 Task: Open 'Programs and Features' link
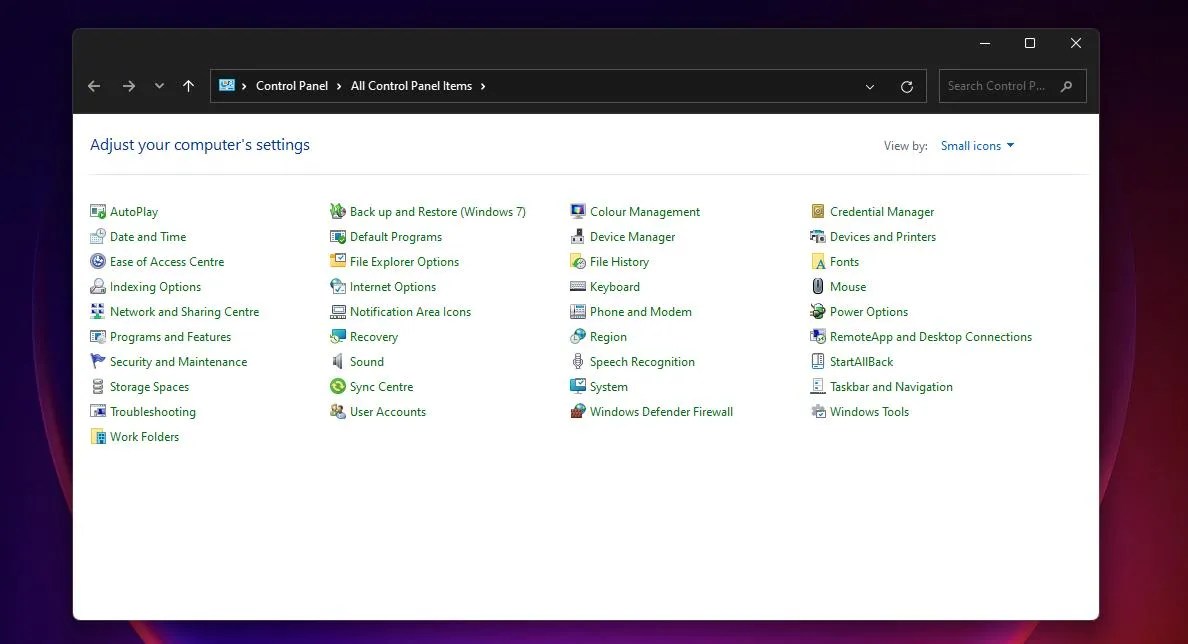click(x=169, y=336)
